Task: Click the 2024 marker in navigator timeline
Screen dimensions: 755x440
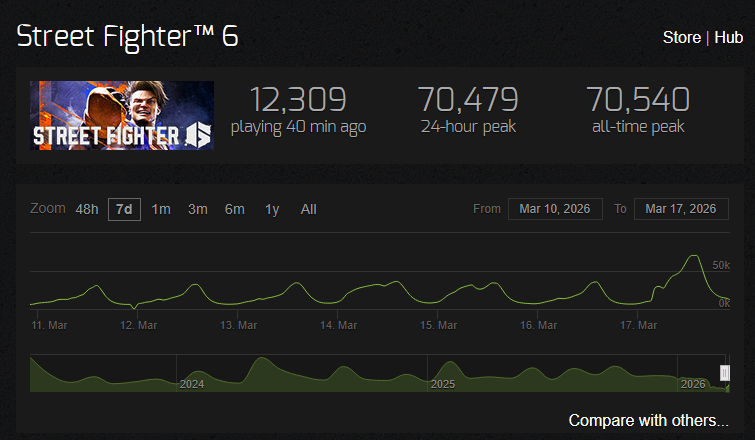Action: [x=192, y=384]
